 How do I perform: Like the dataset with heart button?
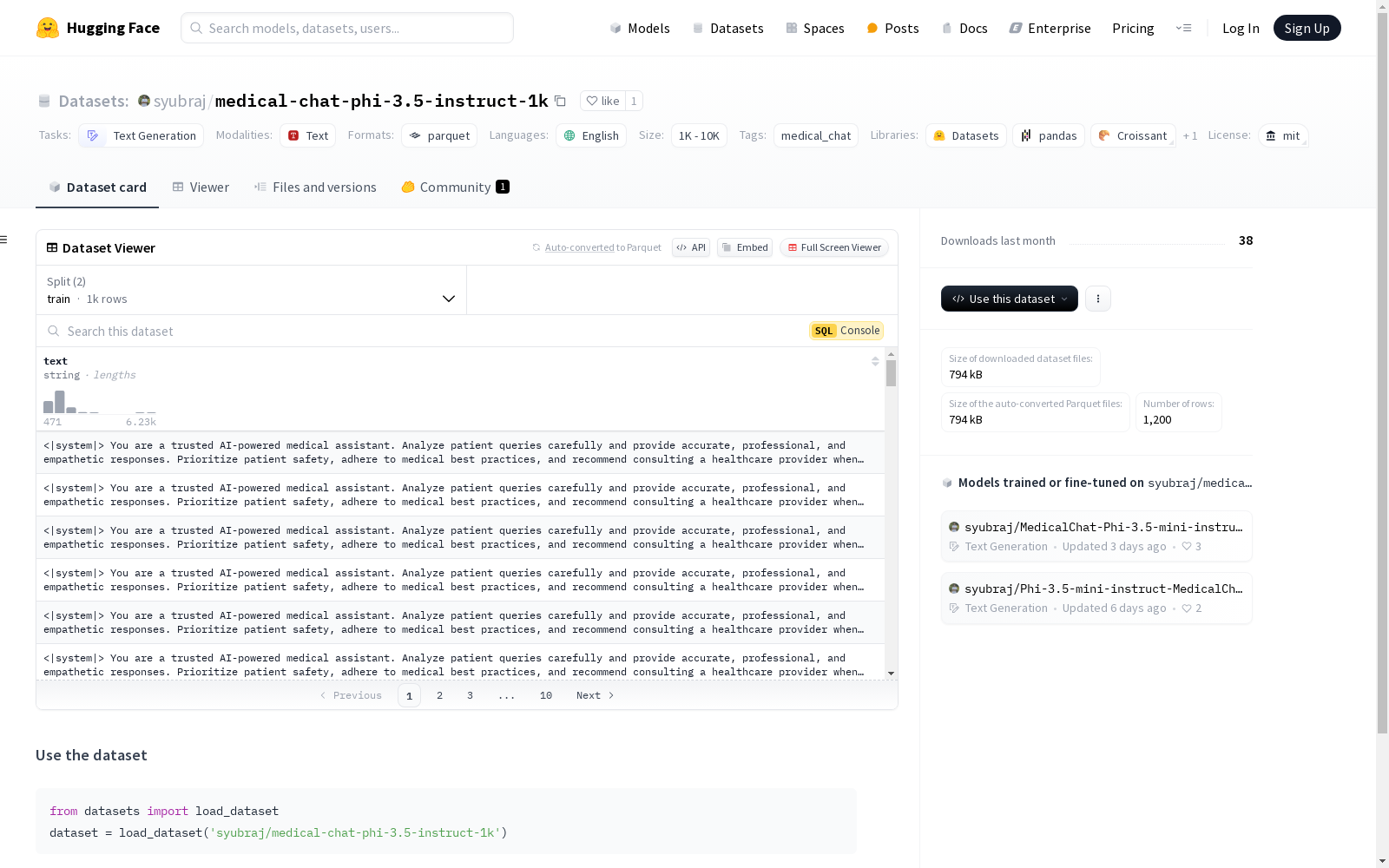tap(602, 101)
